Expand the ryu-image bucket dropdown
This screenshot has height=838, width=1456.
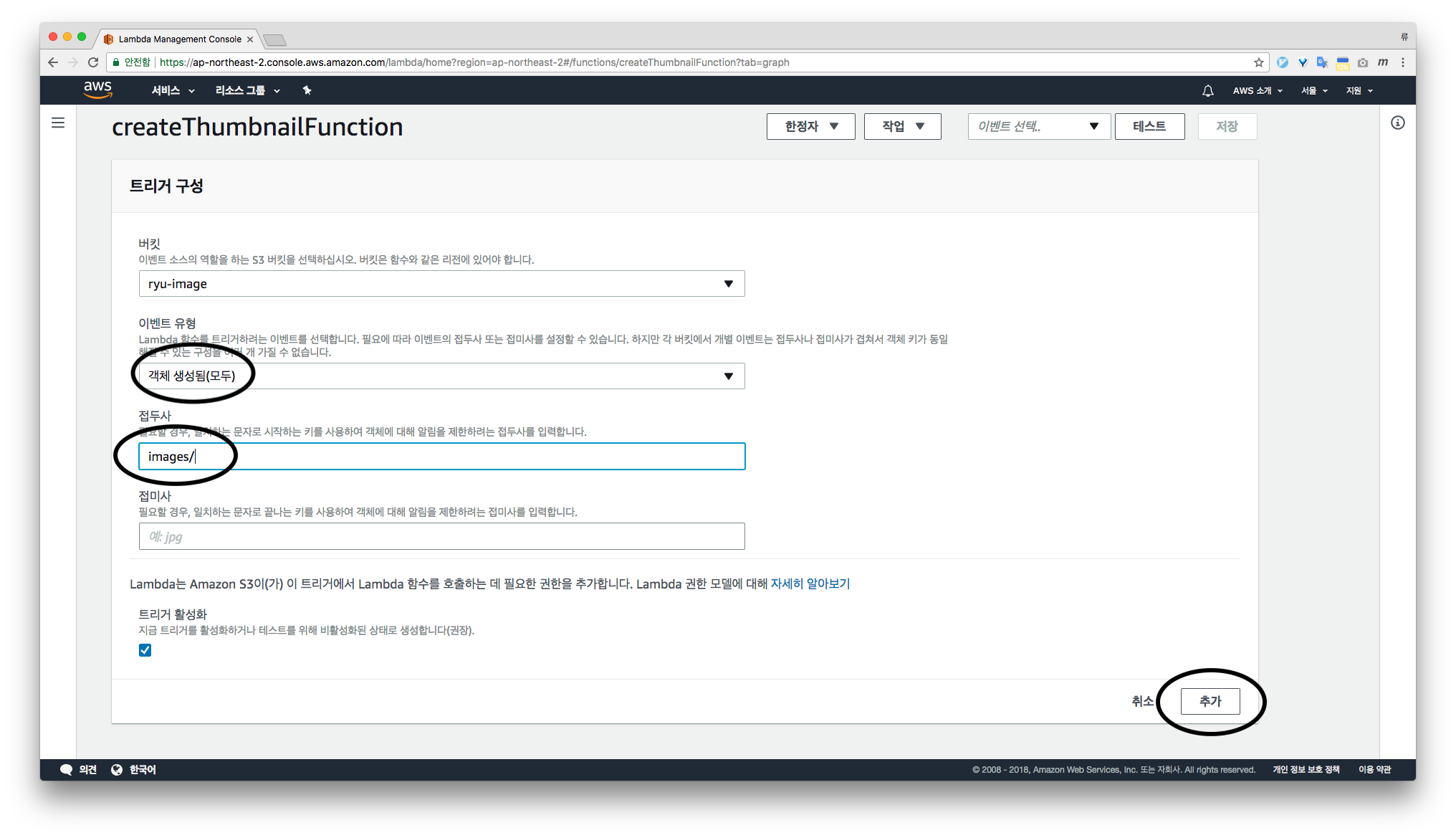441,284
